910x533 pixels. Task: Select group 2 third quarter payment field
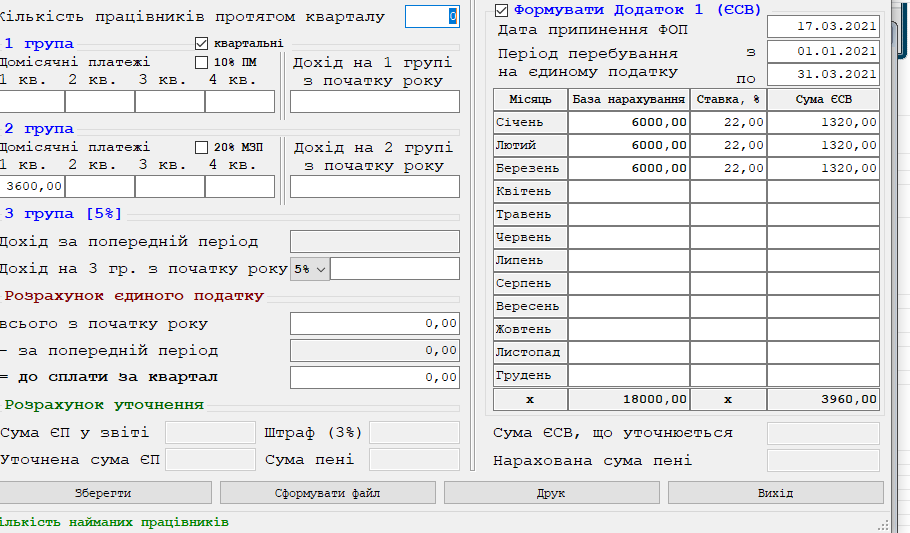(170, 187)
